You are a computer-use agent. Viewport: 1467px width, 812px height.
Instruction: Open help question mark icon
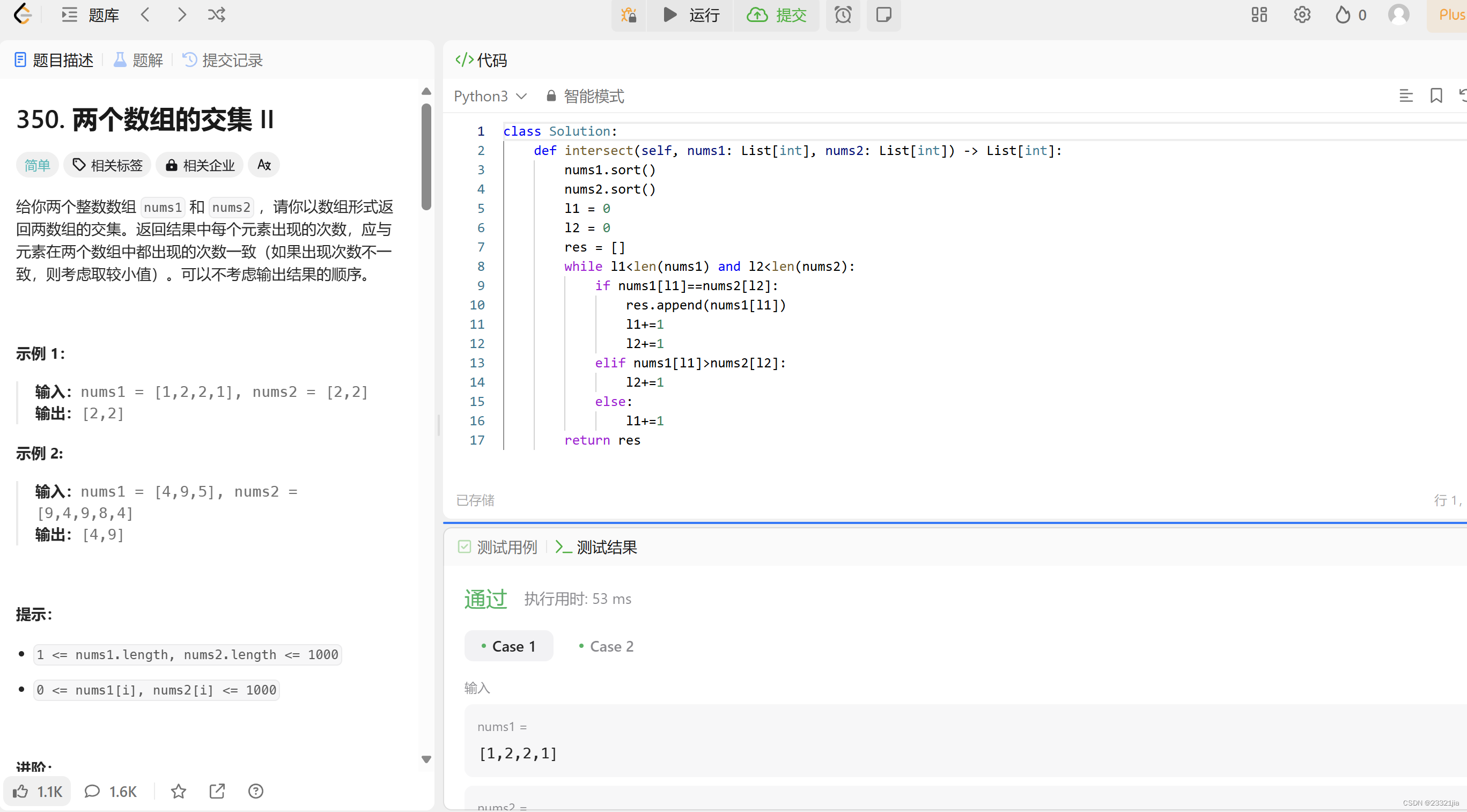point(256,792)
